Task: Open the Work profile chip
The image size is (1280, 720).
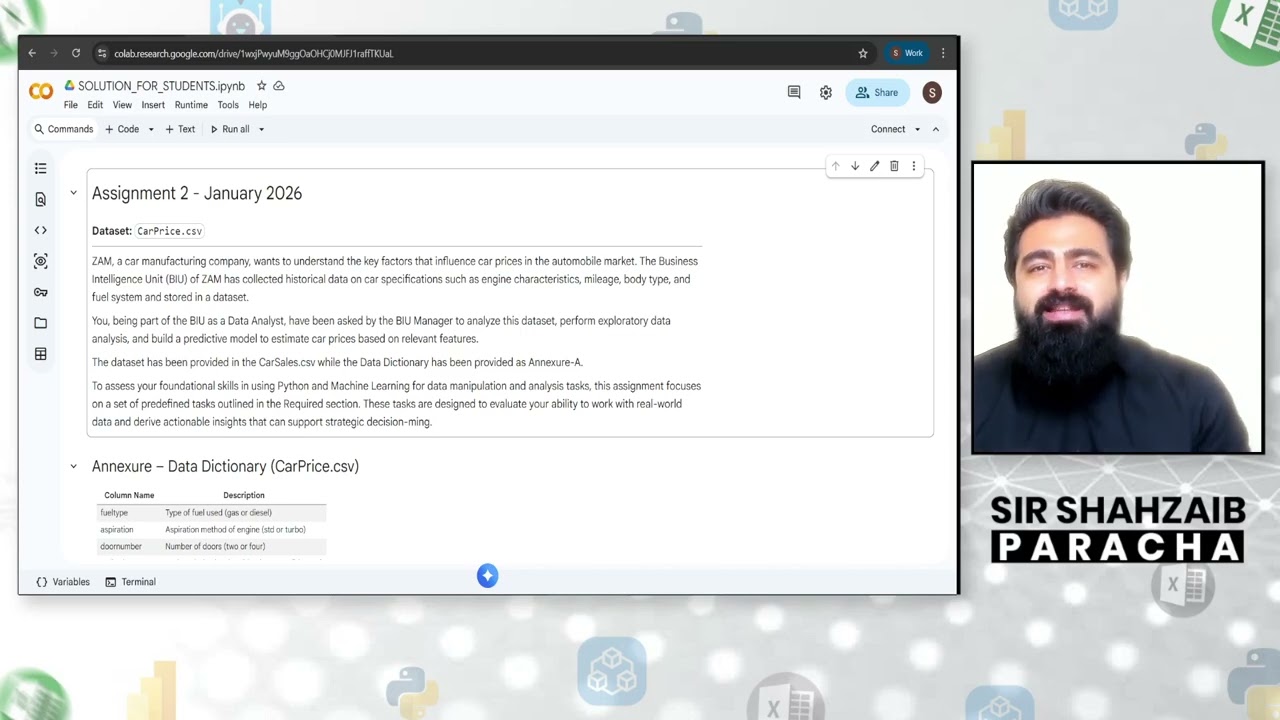Action: [x=908, y=53]
